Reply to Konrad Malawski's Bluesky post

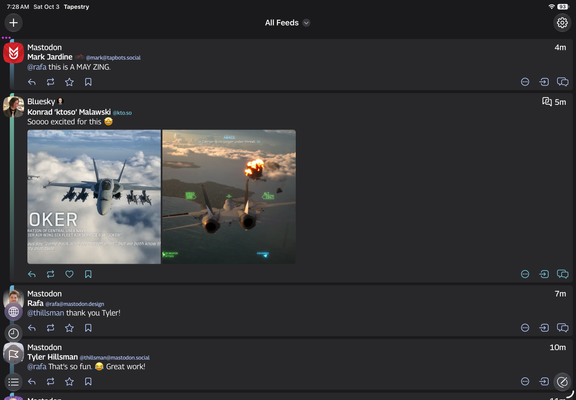32,274
